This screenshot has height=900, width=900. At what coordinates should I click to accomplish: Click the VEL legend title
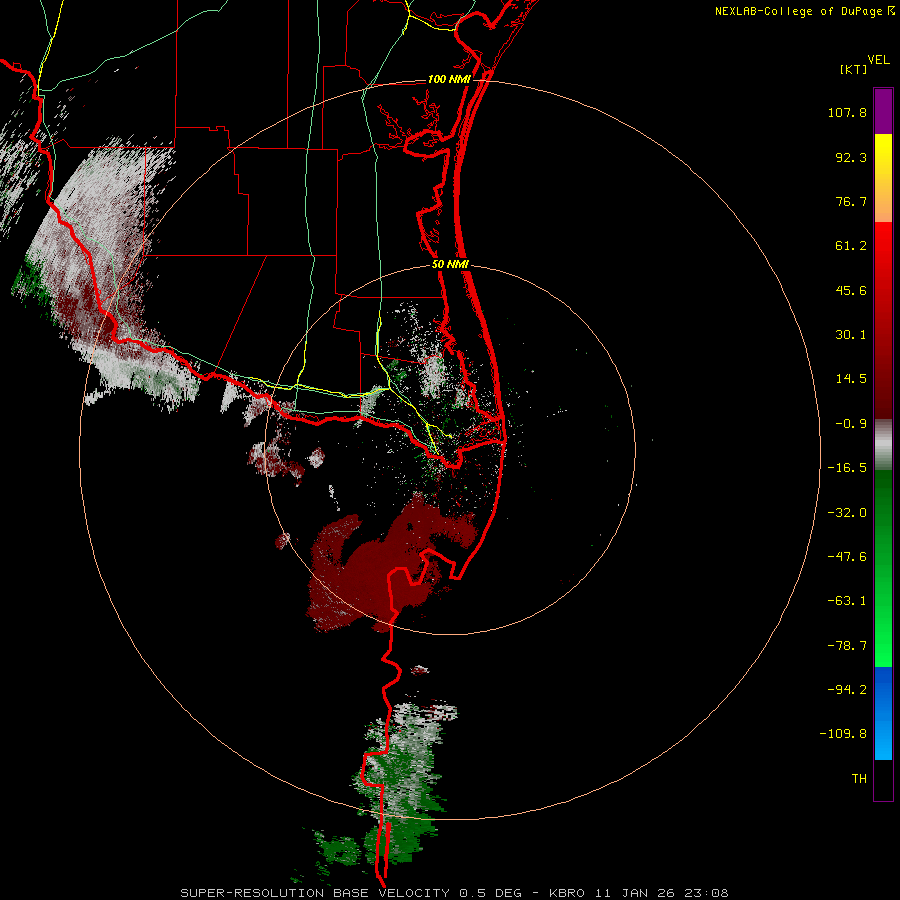(x=878, y=60)
